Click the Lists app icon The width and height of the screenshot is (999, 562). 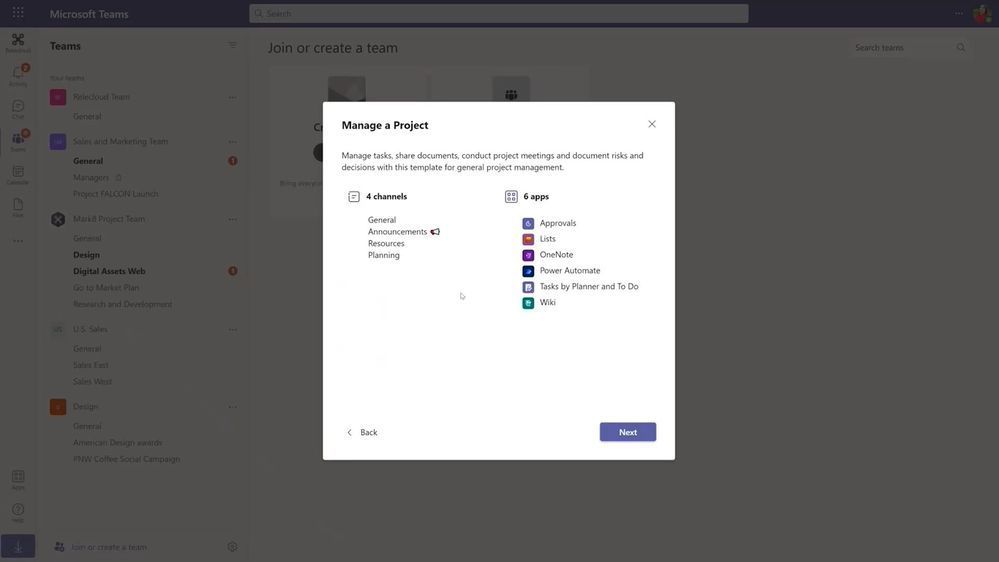(528, 240)
